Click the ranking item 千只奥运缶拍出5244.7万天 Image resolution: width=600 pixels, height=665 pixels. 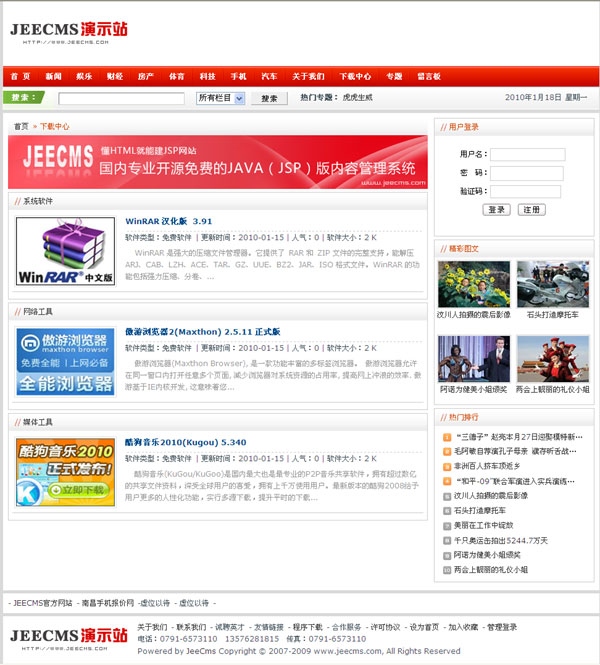pyautogui.click(x=501, y=540)
